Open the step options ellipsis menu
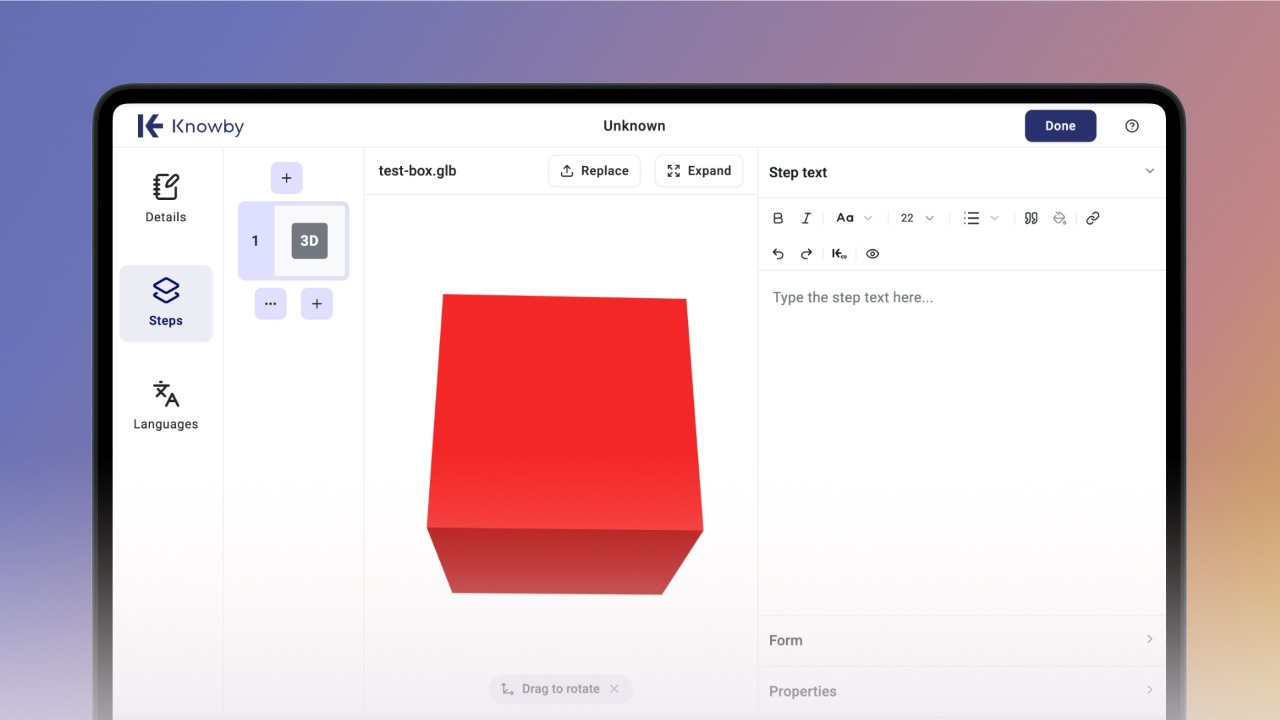 (270, 304)
